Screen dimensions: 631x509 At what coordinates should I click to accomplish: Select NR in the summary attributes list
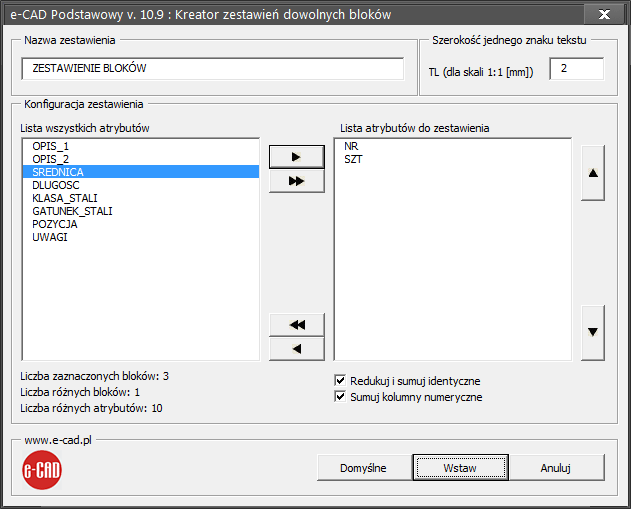coord(453,146)
